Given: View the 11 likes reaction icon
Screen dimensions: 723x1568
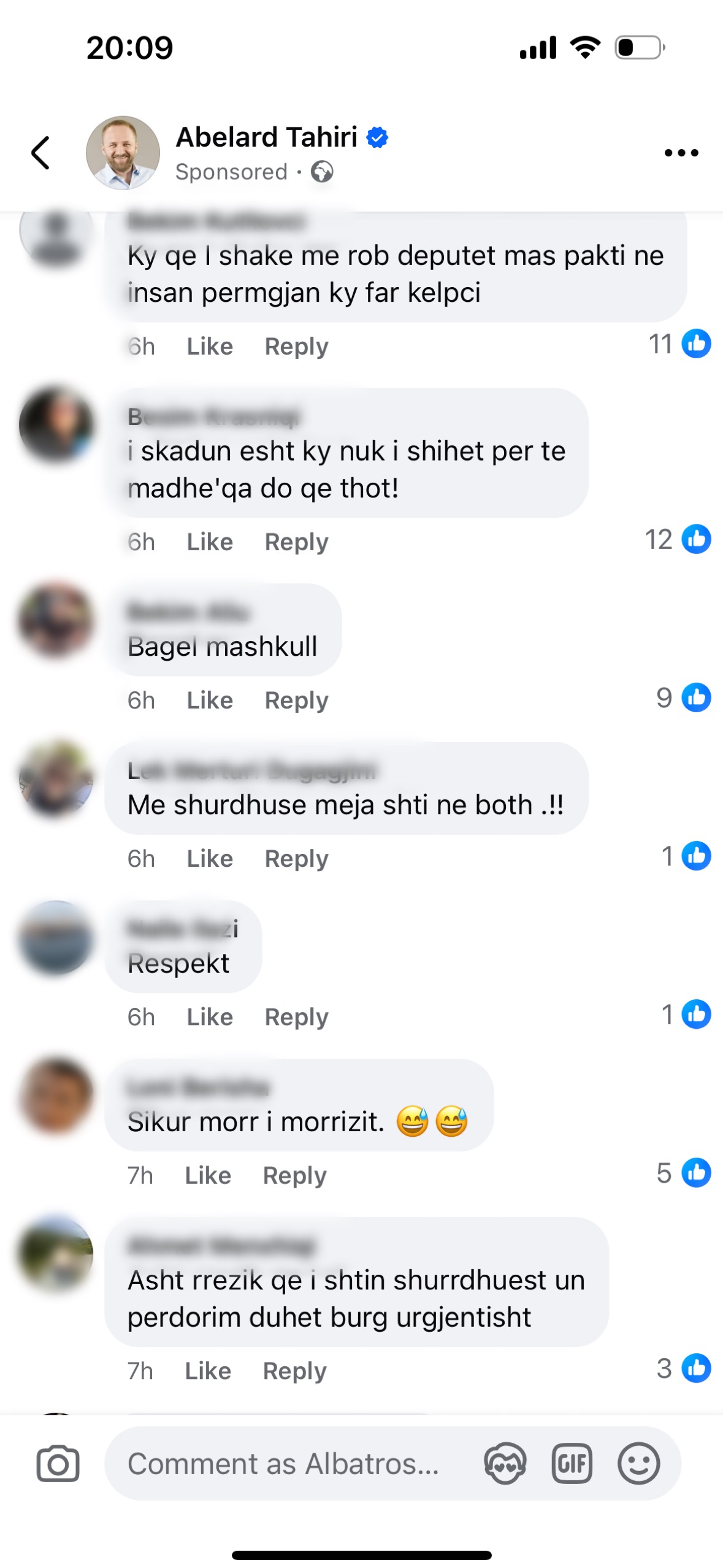Looking at the screenshot, I should [x=697, y=344].
